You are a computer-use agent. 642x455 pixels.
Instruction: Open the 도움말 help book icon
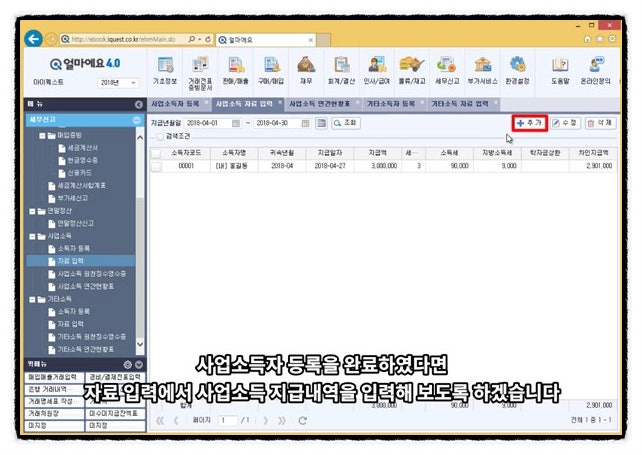pyautogui.click(x=560, y=65)
